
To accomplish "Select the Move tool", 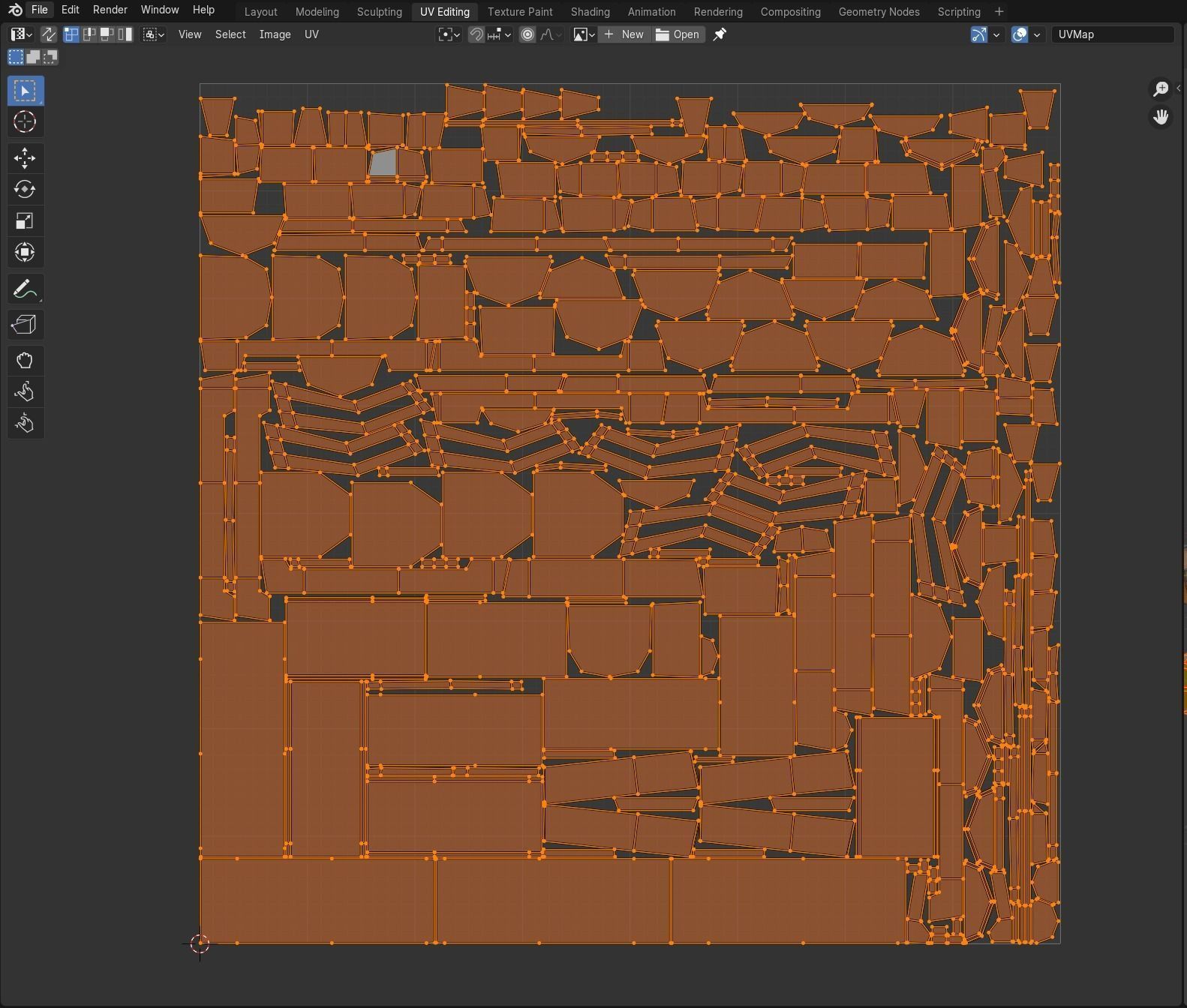I will [25, 157].
